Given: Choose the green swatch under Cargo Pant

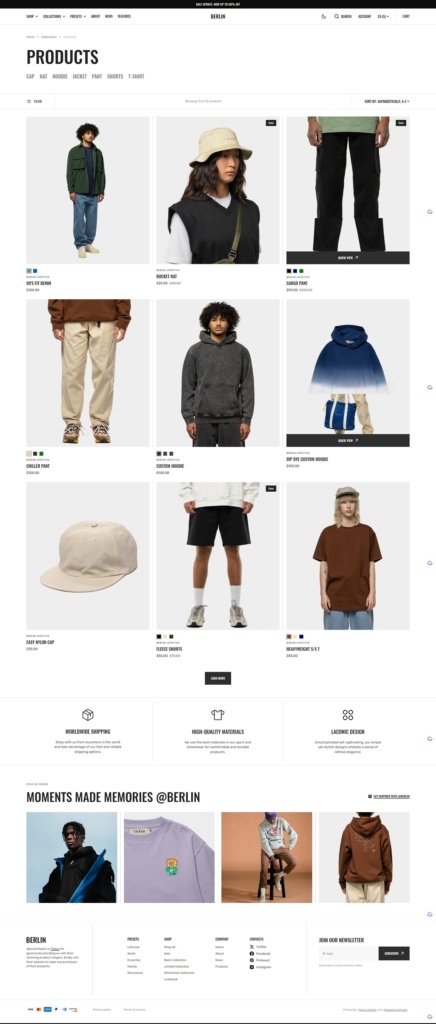Looking at the screenshot, I should tap(302, 270).
